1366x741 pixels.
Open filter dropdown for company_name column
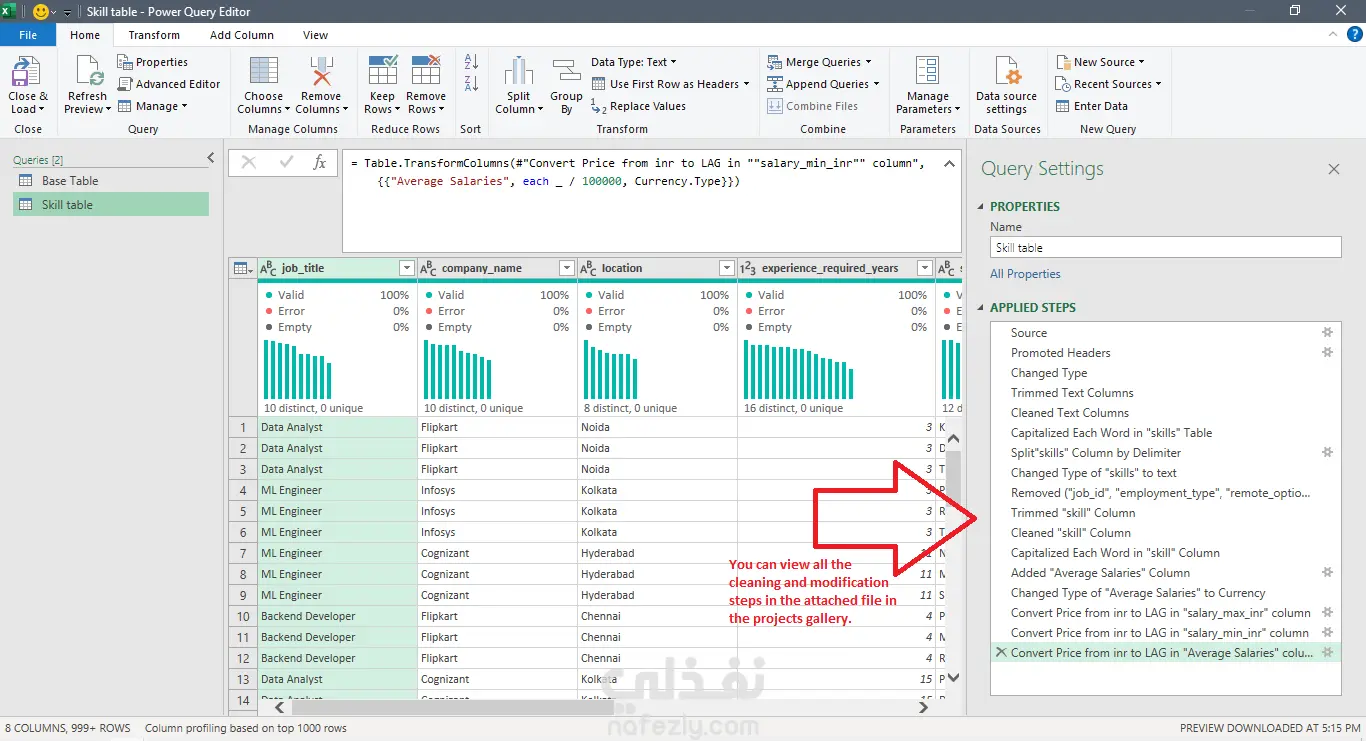pyautogui.click(x=566, y=268)
